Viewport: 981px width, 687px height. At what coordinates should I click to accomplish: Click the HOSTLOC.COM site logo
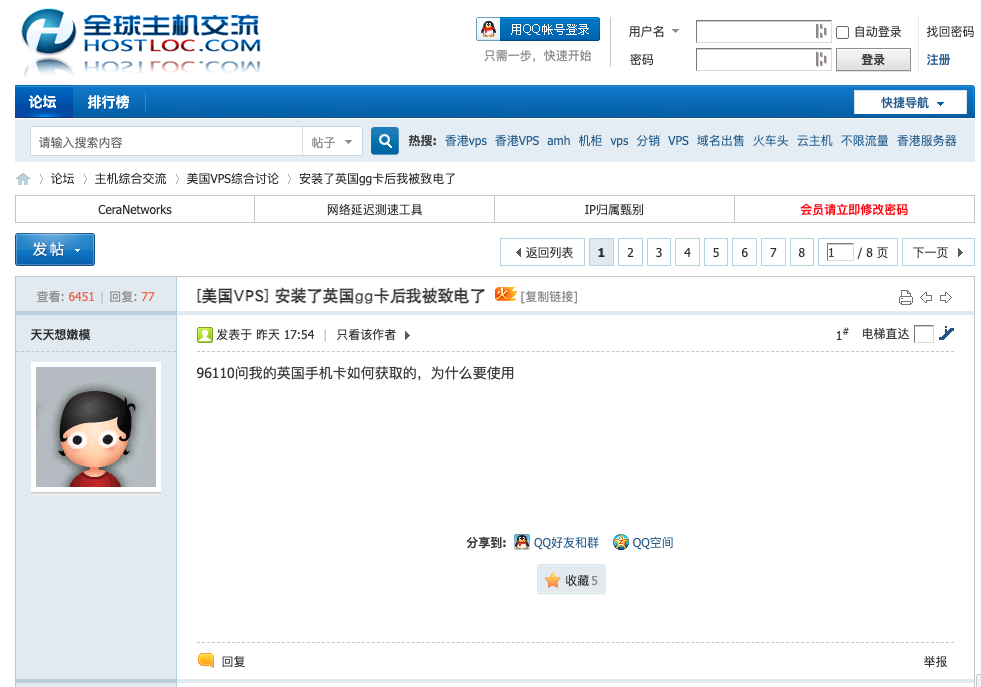tap(141, 41)
